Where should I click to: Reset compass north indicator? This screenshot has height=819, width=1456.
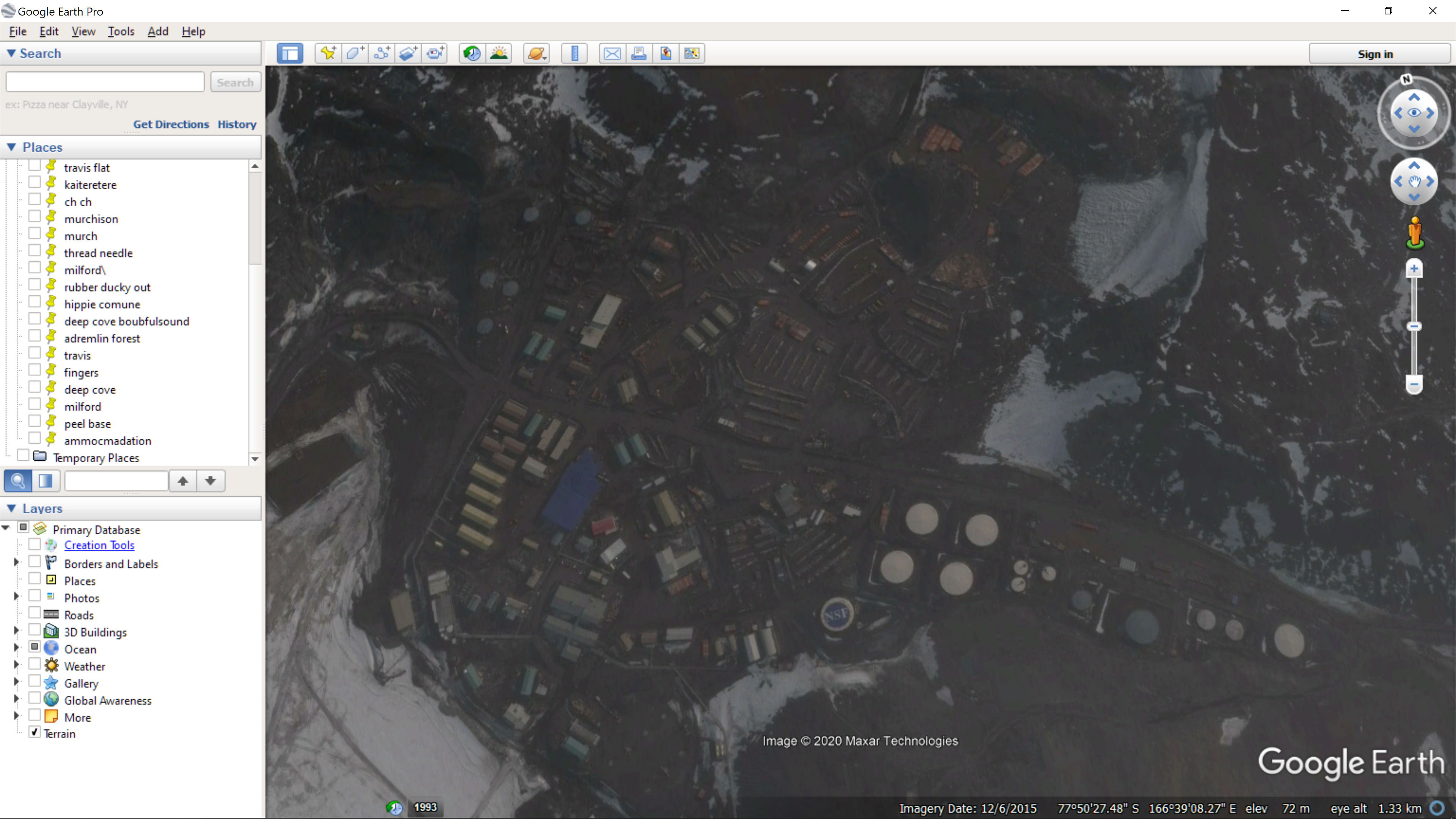(x=1407, y=79)
